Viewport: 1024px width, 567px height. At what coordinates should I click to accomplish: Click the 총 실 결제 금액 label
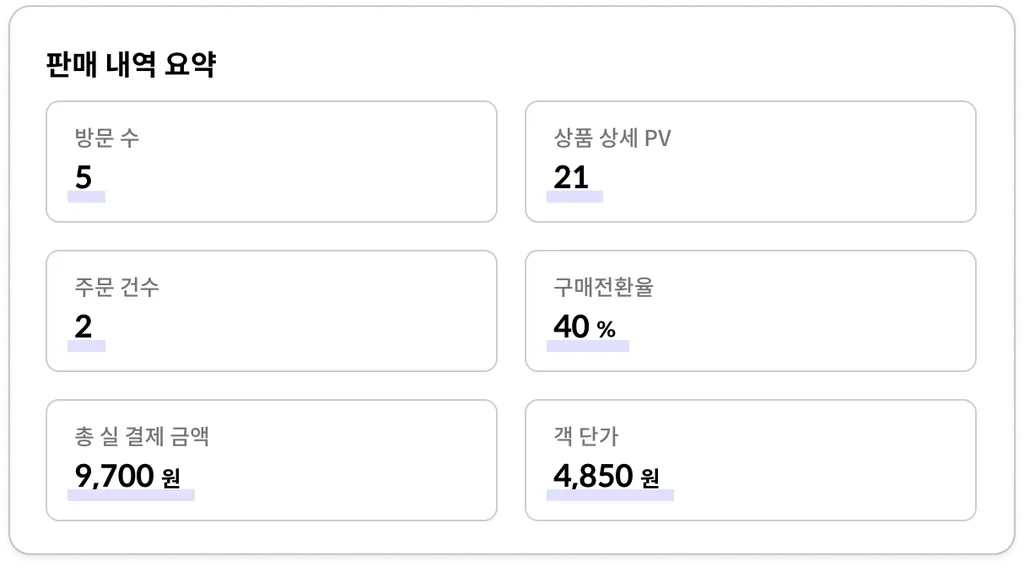142,436
